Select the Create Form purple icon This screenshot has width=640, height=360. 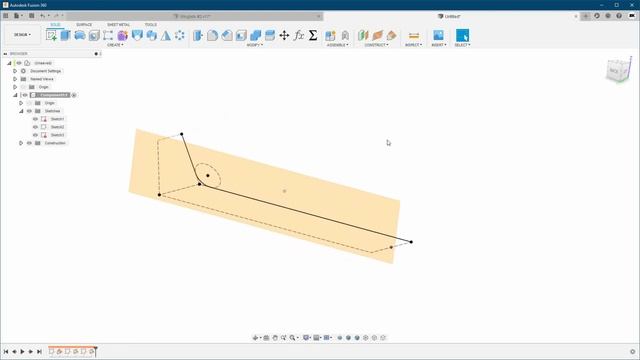(x=122, y=35)
